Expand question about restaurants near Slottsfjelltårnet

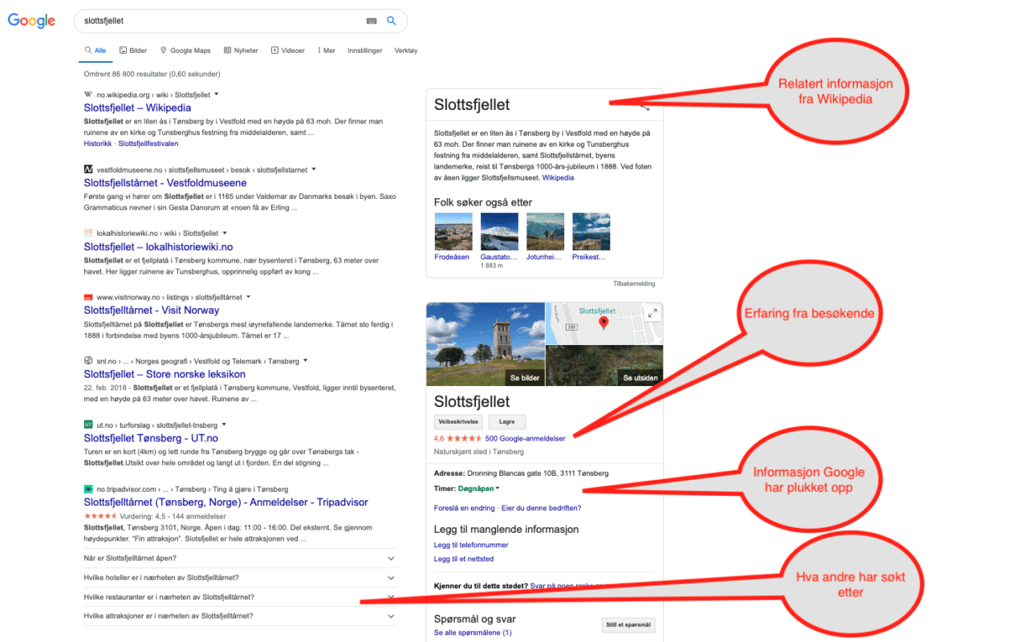point(239,596)
